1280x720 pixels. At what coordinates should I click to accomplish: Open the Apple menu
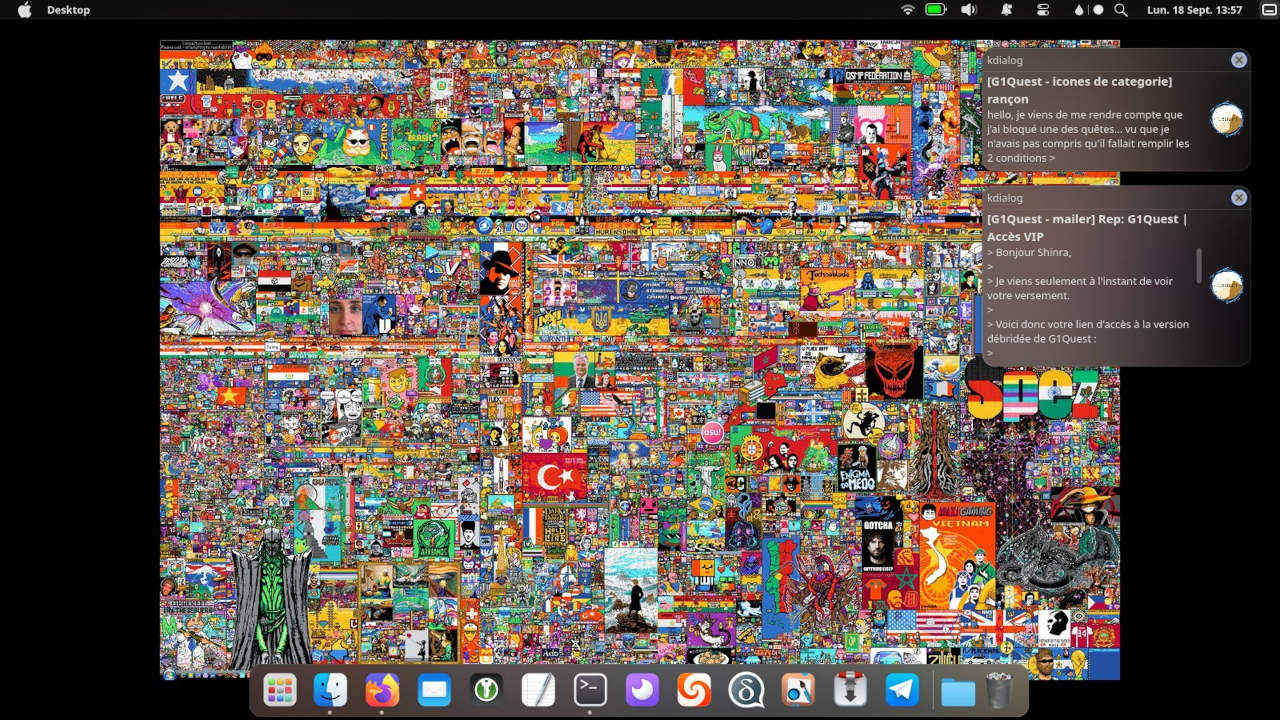click(x=25, y=9)
